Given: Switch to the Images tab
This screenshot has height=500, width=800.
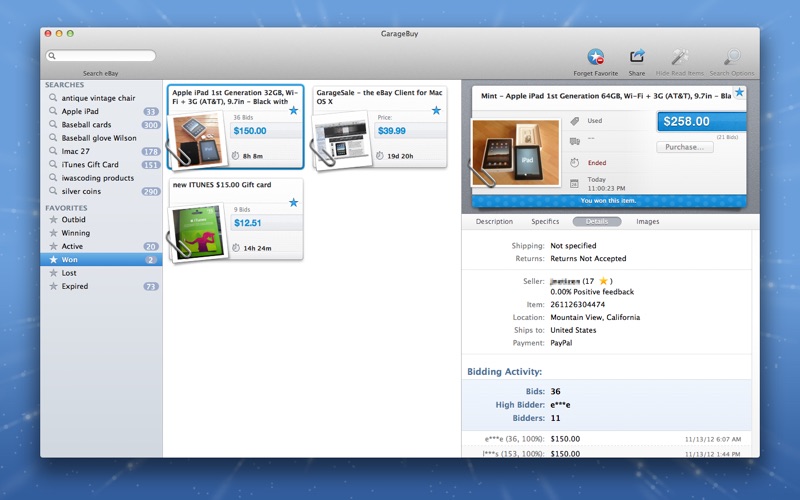Looking at the screenshot, I should 647,221.
